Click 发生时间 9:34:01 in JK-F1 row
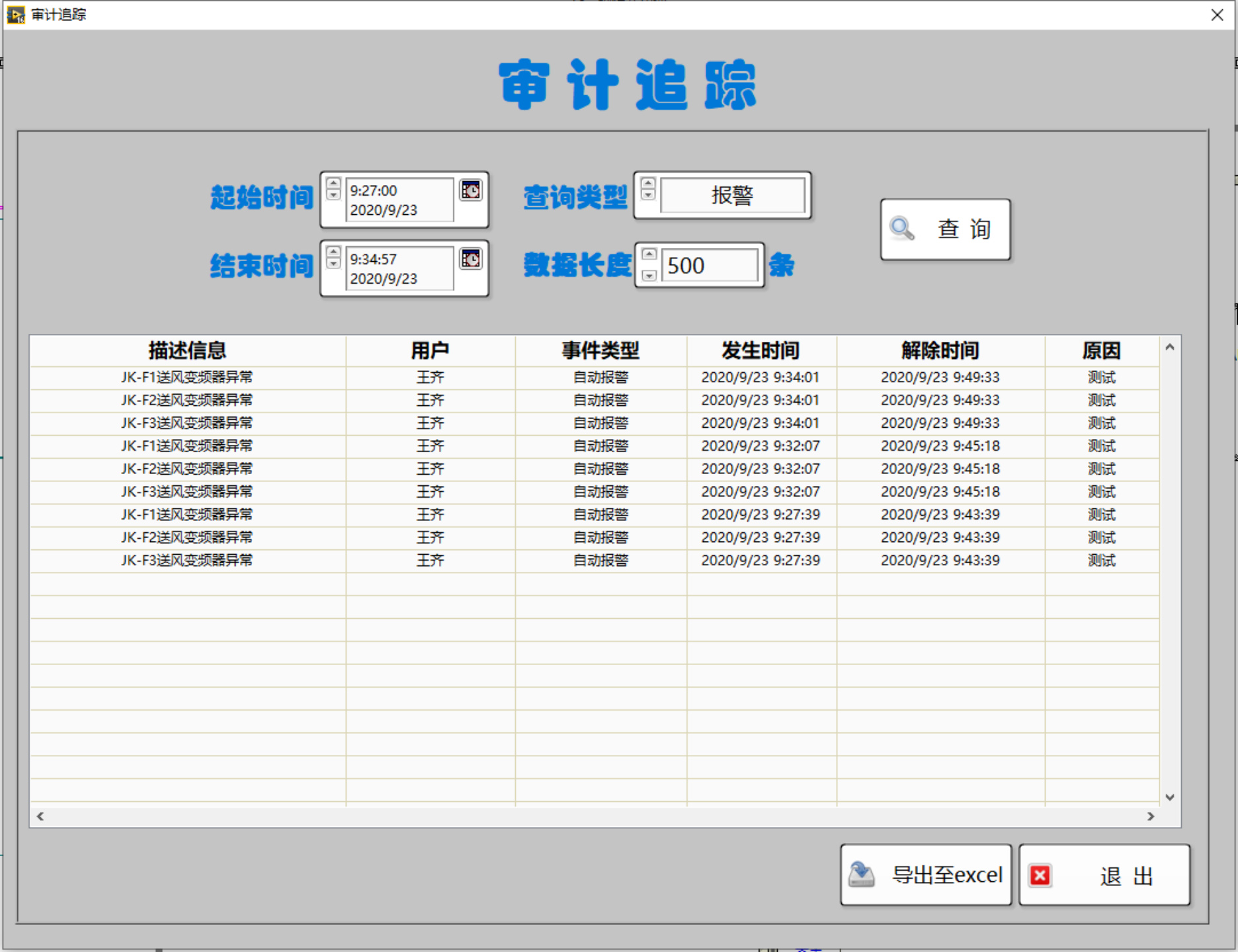 761,377
